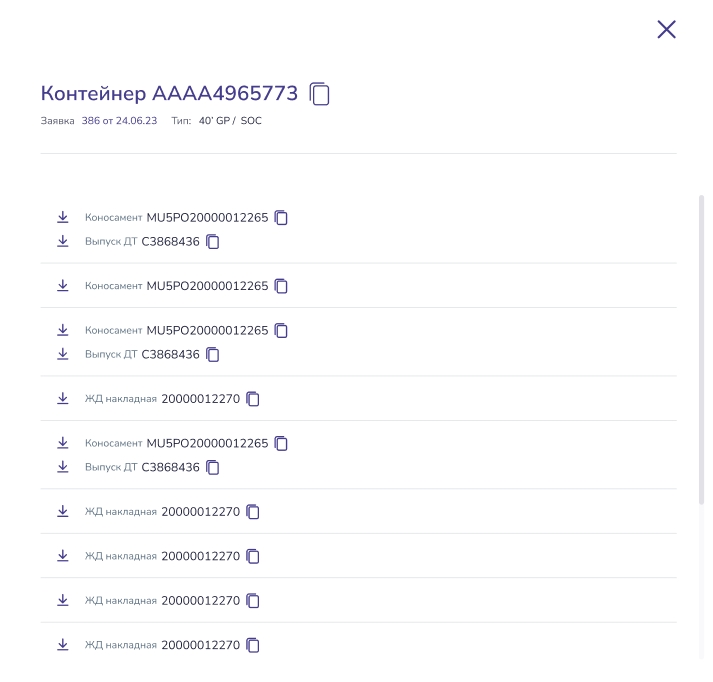Download the first Выпуск ДТ C3868436
713x682 pixels.
pyautogui.click(x=63, y=241)
